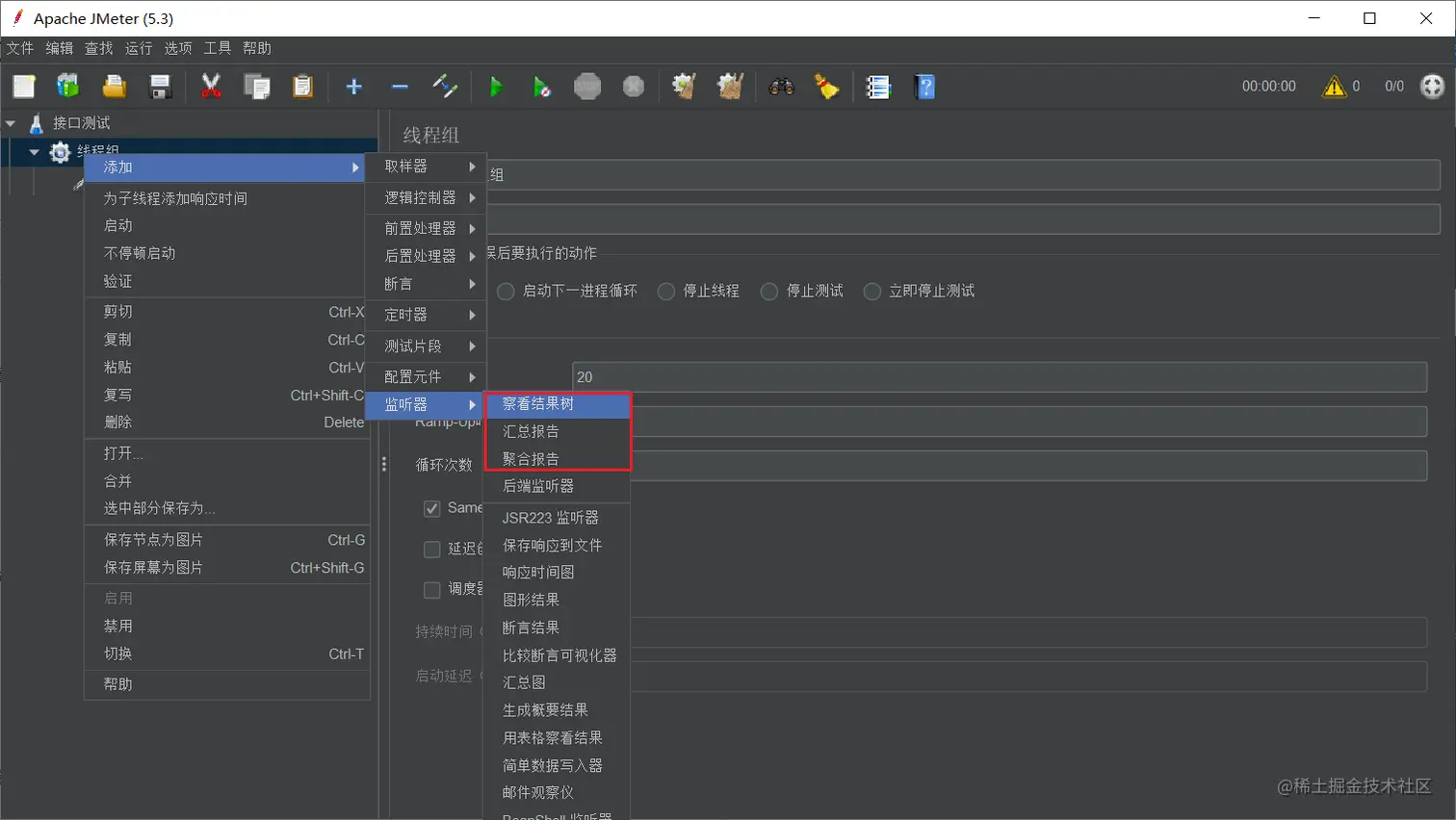1456x820 pixels.
Task: Start the test with the green play icon
Action: pos(496,87)
